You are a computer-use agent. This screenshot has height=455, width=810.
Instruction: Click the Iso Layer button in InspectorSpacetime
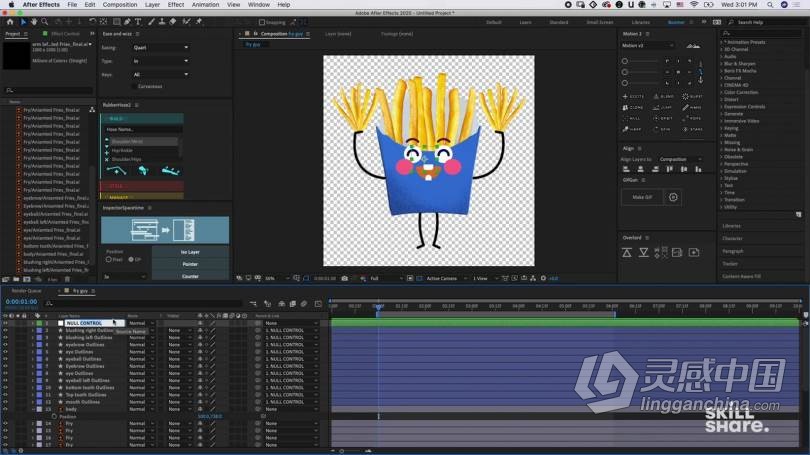[190, 252]
